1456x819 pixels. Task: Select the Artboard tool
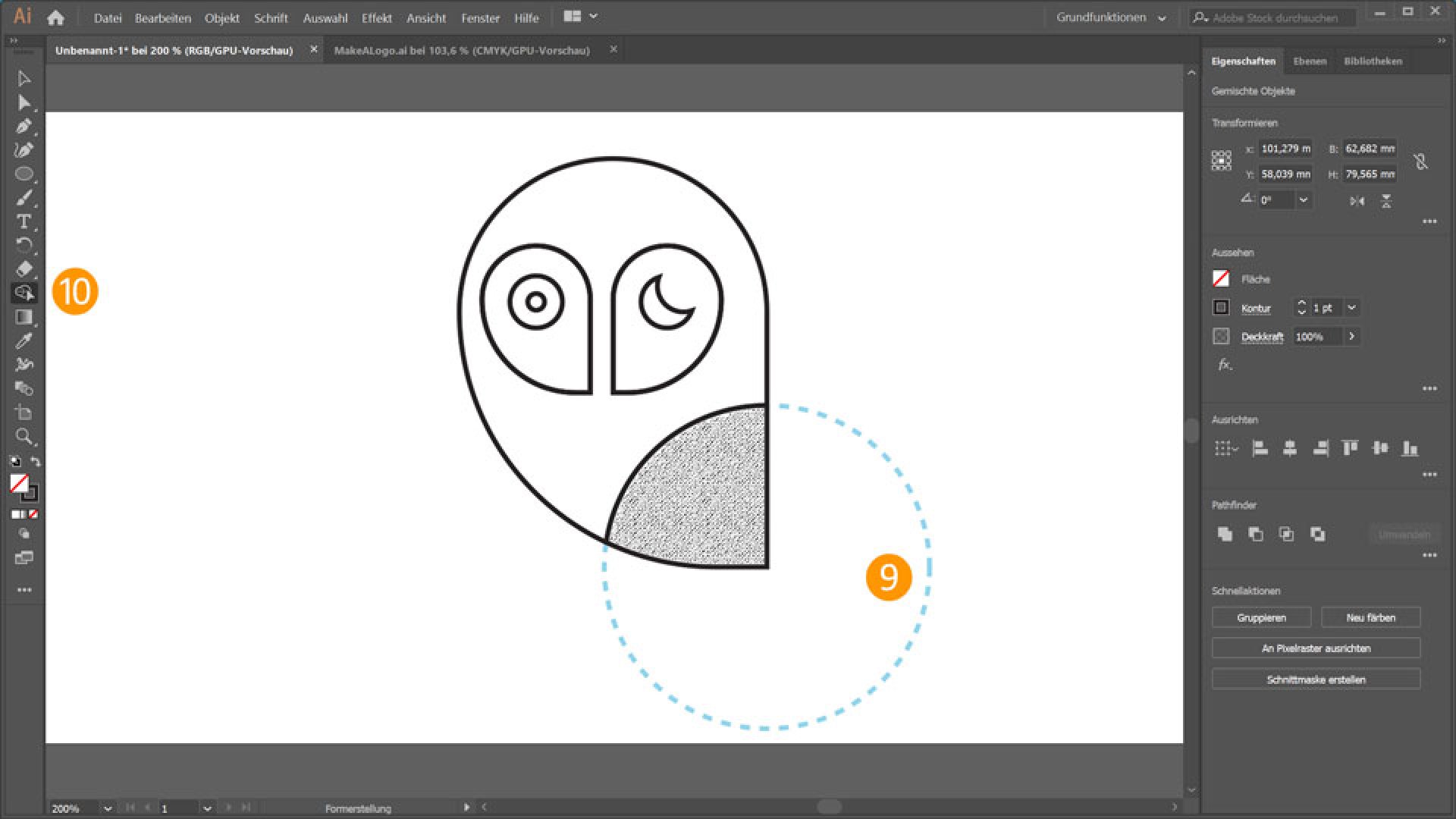(x=24, y=413)
